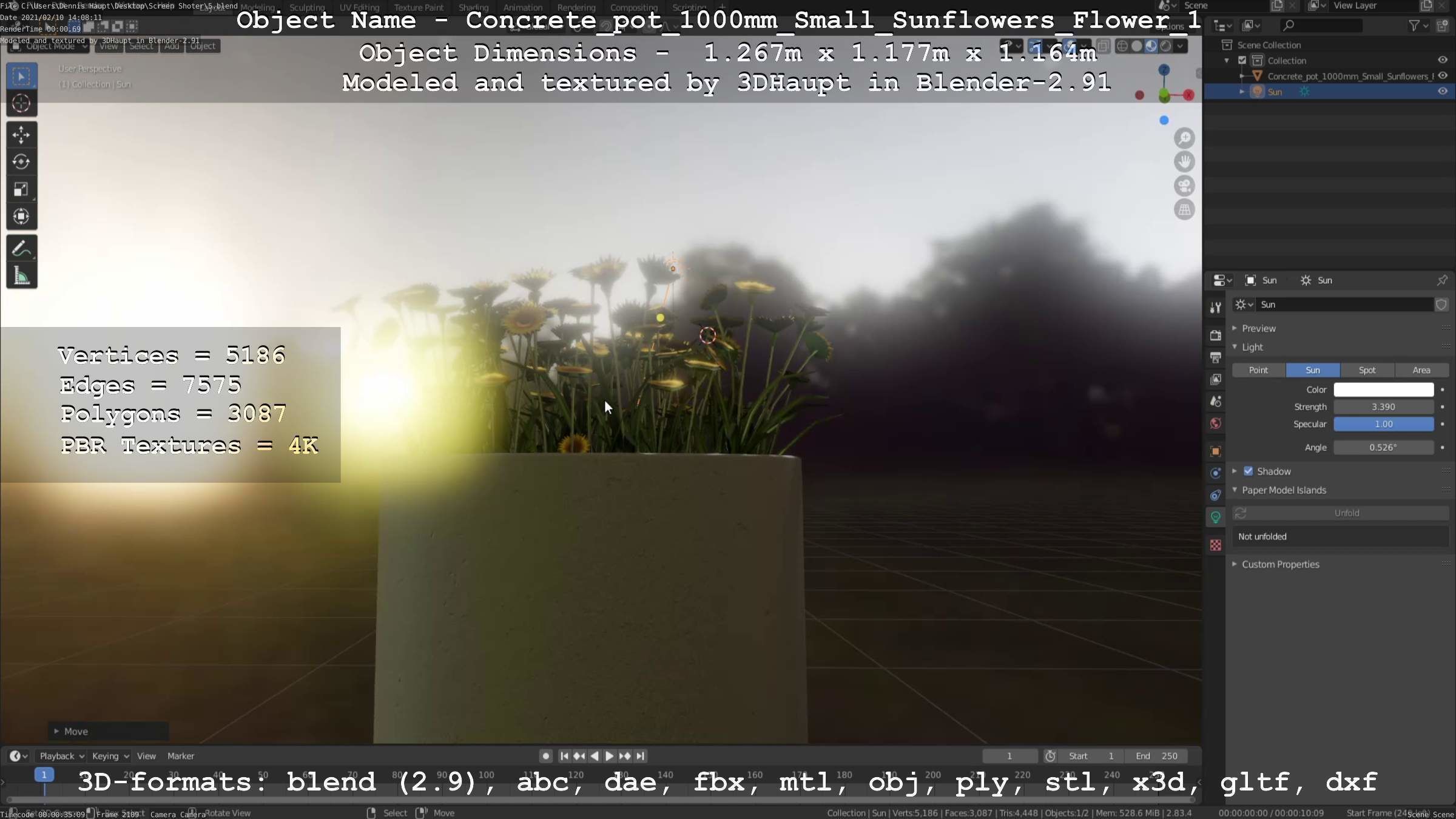Expand the Custom Properties panel

click(1235, 564)
